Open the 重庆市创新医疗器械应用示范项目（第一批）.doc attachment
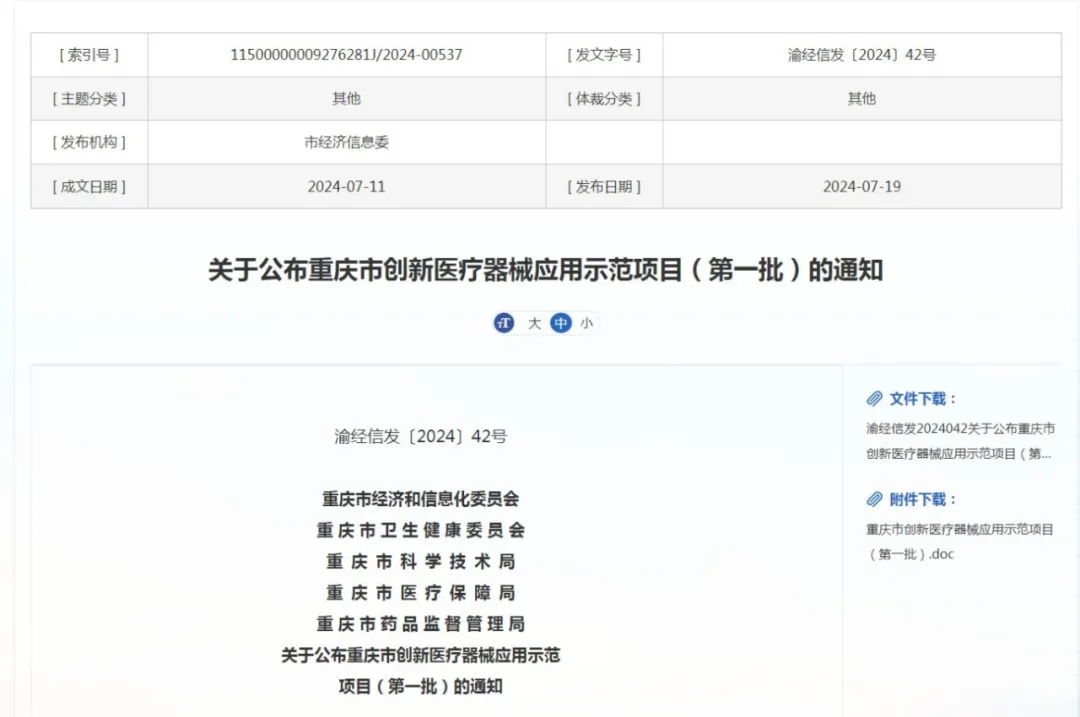The image size is (1080, 717). coord(959,541)
